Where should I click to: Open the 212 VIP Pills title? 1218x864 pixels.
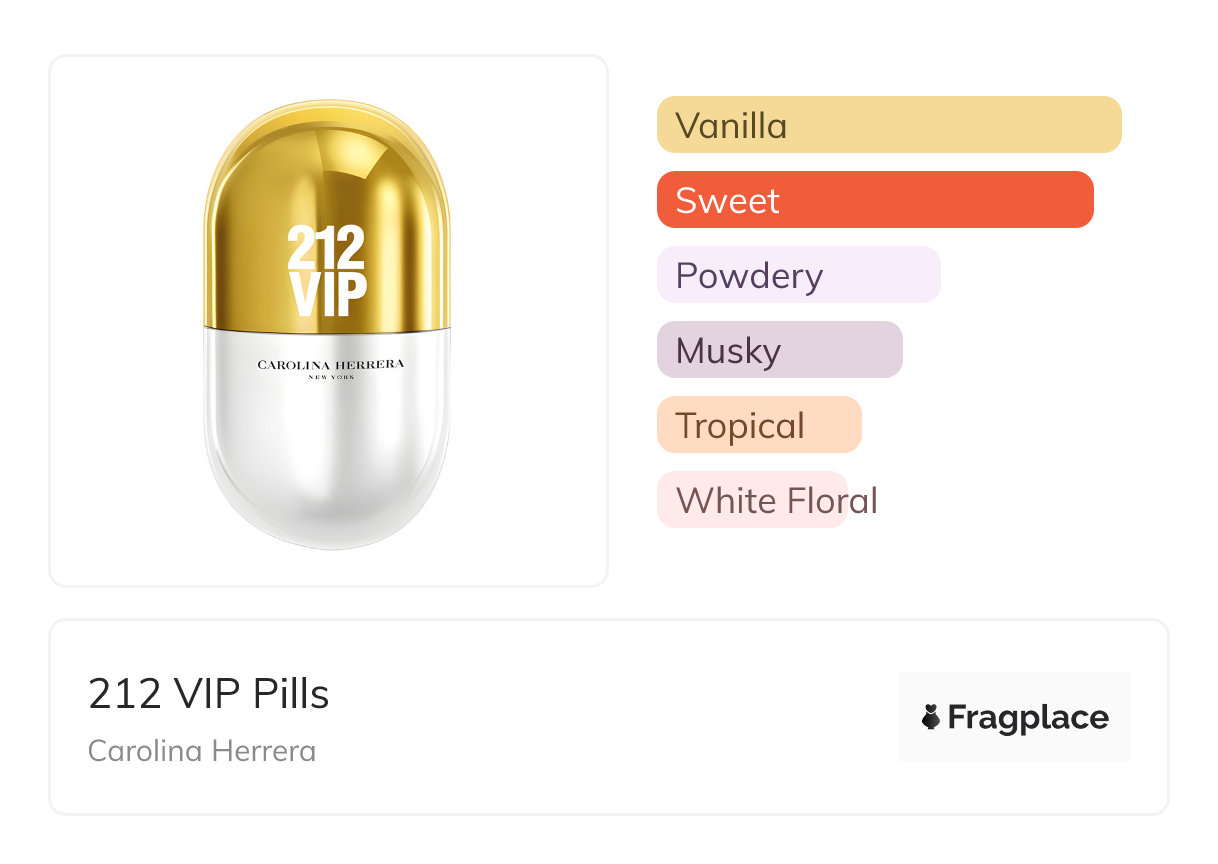pos(208,694)
